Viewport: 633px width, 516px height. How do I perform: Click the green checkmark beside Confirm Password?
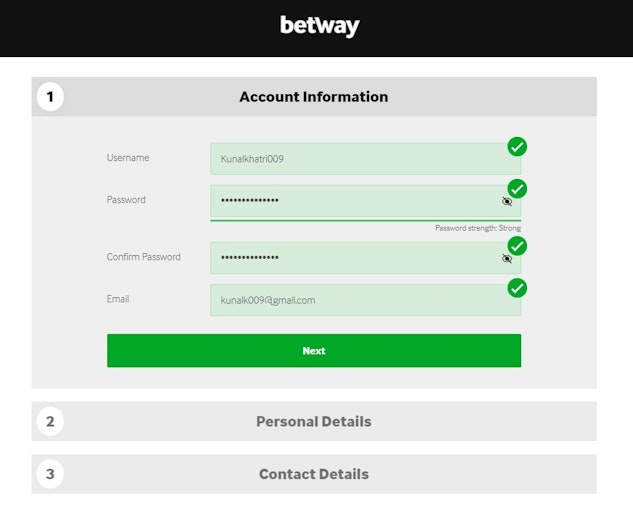(517, 246)
